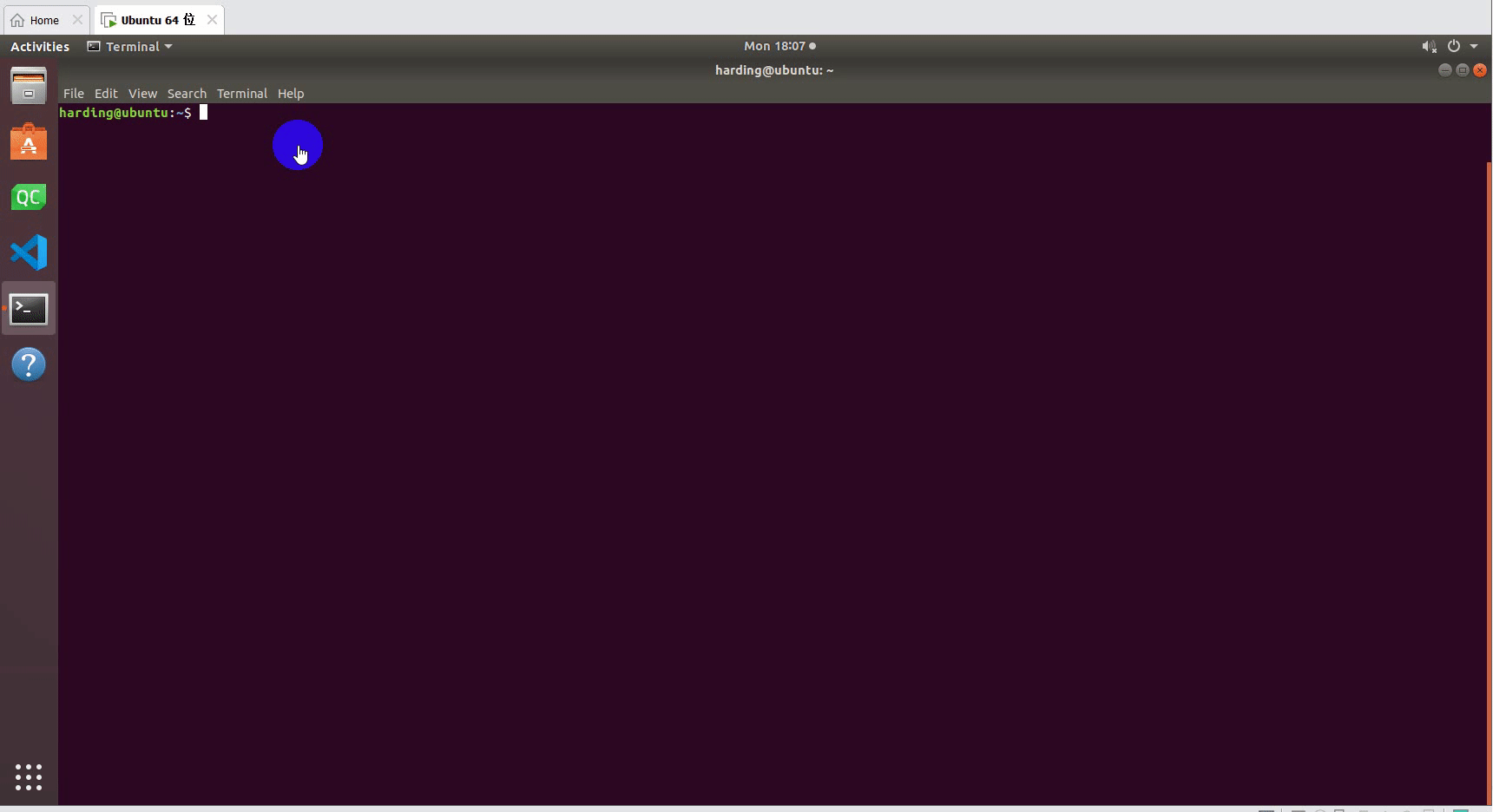Switch to the Home tab
Image resolution: width=1493 pixels, height=812 pixels.
[44, 20]
